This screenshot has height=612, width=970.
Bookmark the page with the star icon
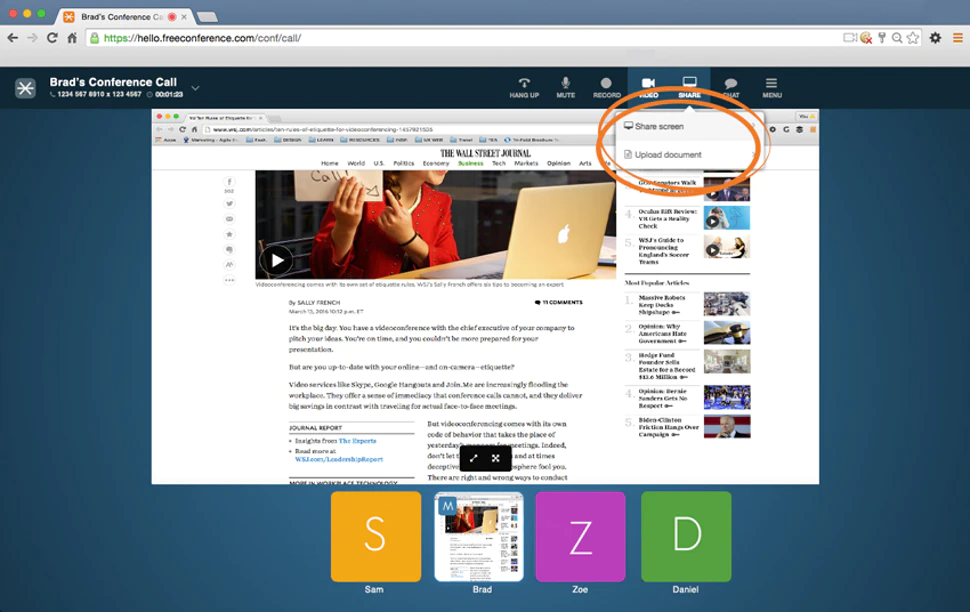pyautogui.click(x=912, y=37)
